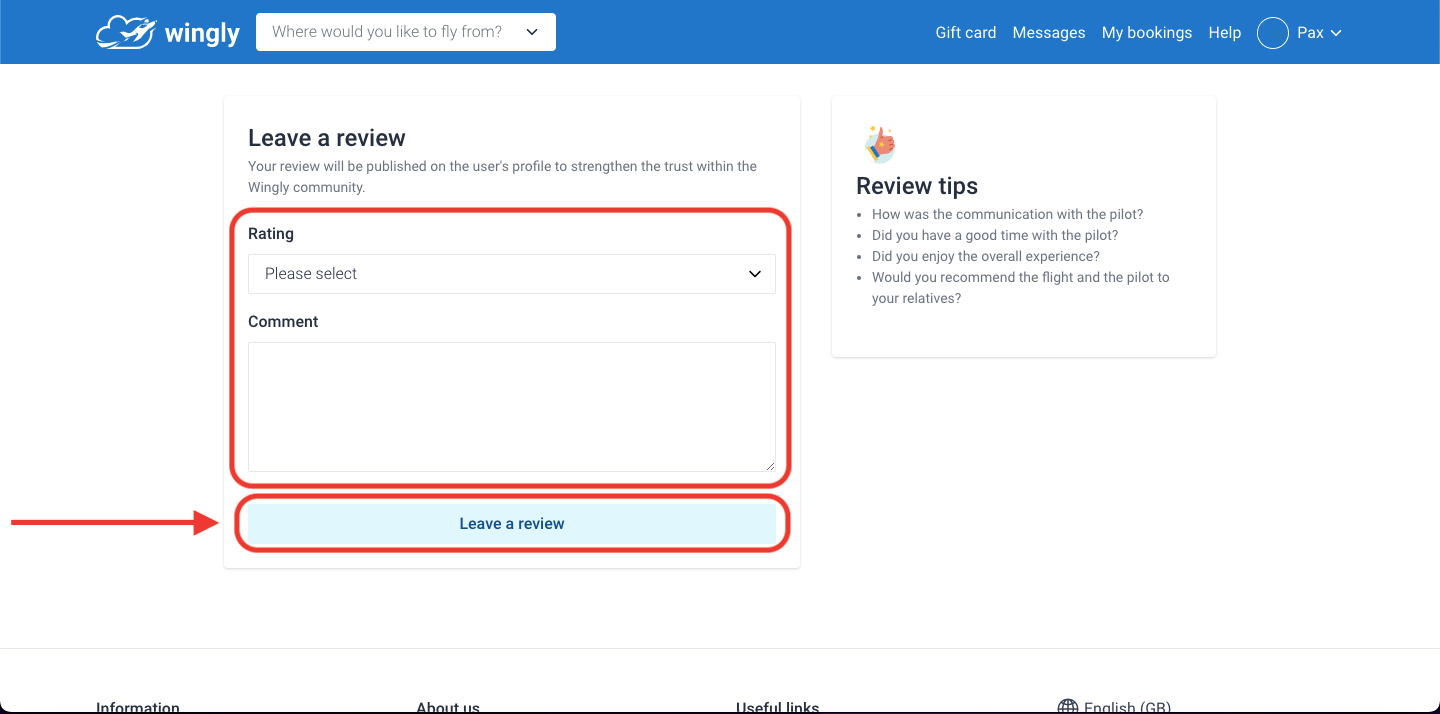The height and width of the screenshot is (714, 1440).
Task: Click the 'Leave a review' heading
Action: click(x=327, y=138)
